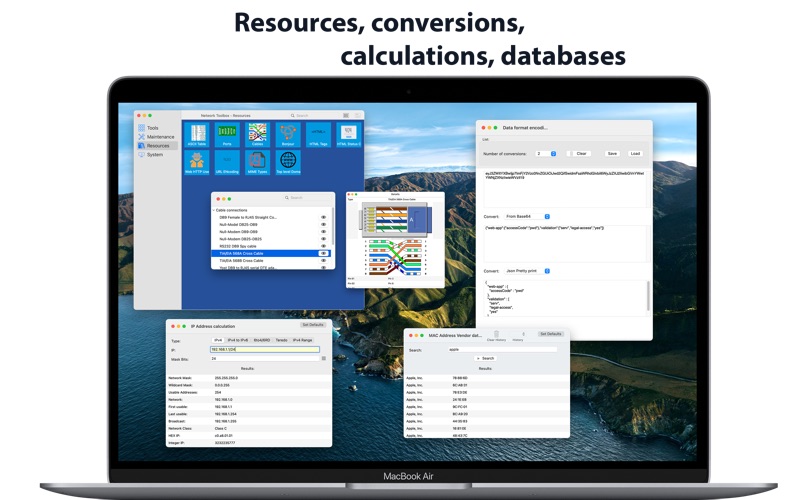Click the MAC vendor search field

click(503, 350)
